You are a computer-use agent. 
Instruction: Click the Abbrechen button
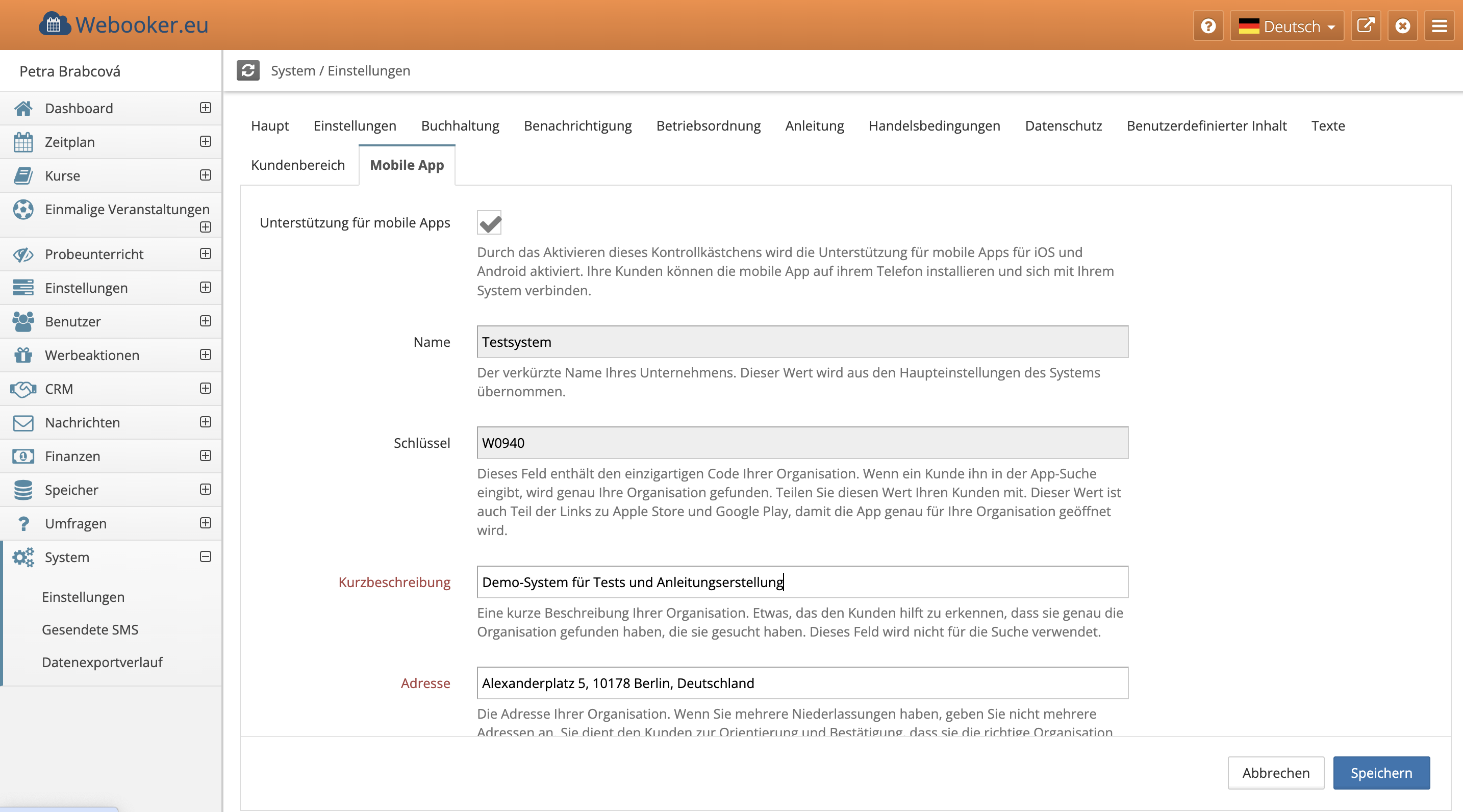click(1276, 772)
